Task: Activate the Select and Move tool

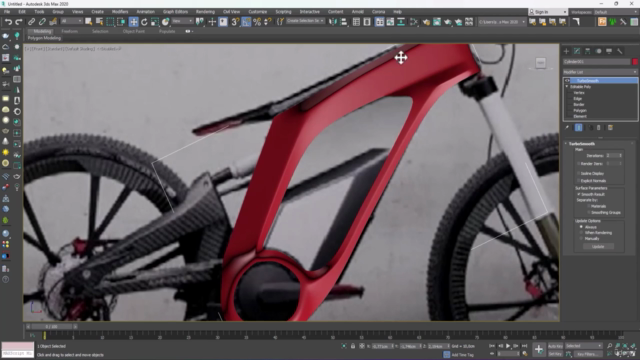Action: coord(133,22)
